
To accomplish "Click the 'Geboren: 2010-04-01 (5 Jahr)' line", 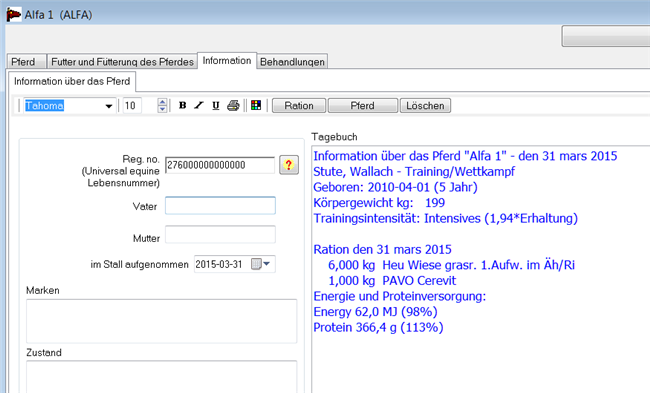I will coord(395,187).
